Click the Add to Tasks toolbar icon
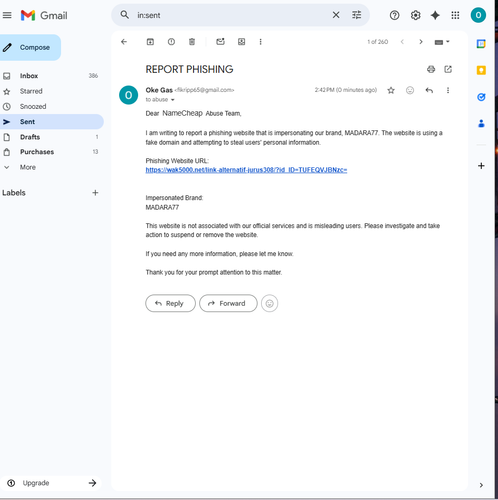The height and width of the screenshot is (500, 498). pos(241,42)
